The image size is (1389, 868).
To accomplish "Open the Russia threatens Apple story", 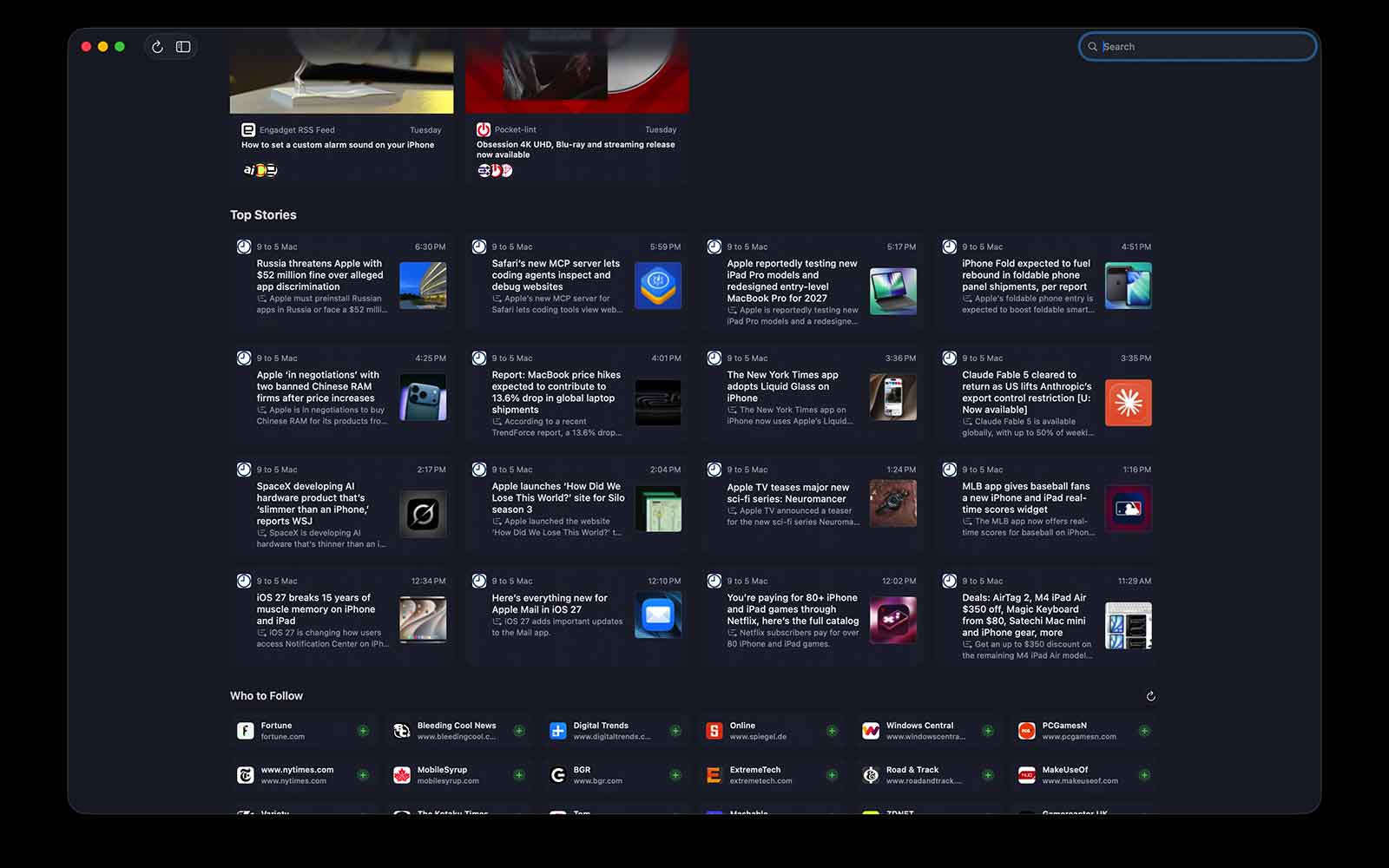I will [x=341, y=282].
